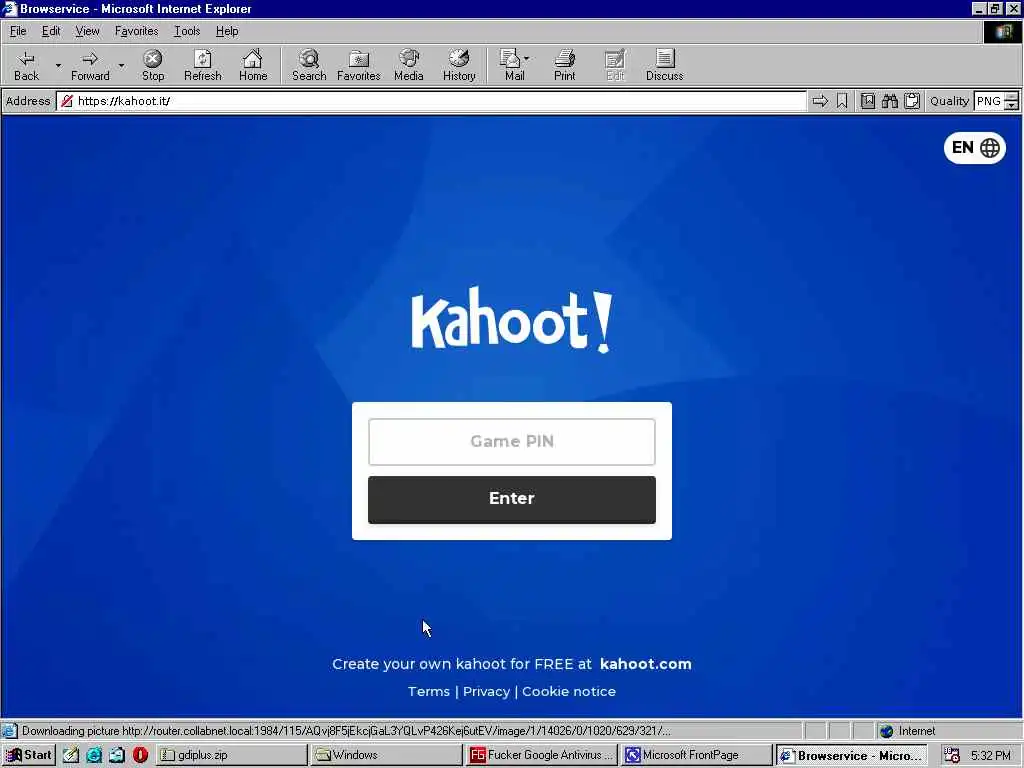This screenshot has height=768, width=1024.
Task: Click the Stop loading button
Action: [153, 65]
